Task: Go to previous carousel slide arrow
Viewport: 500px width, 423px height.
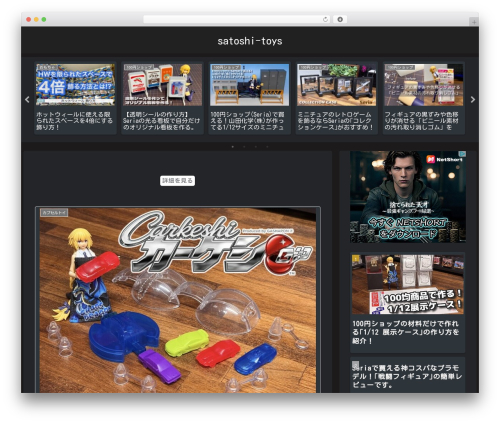Action: pyautogui.click(x=27, y=99)
